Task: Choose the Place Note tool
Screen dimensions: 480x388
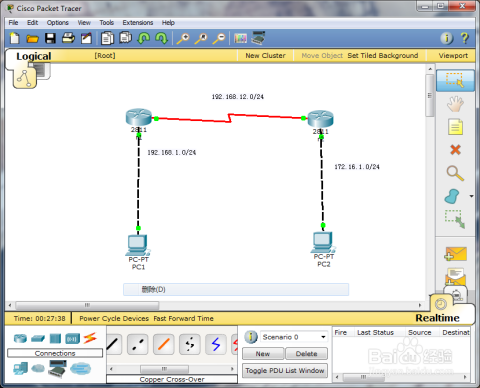Action: coord(455,127)
